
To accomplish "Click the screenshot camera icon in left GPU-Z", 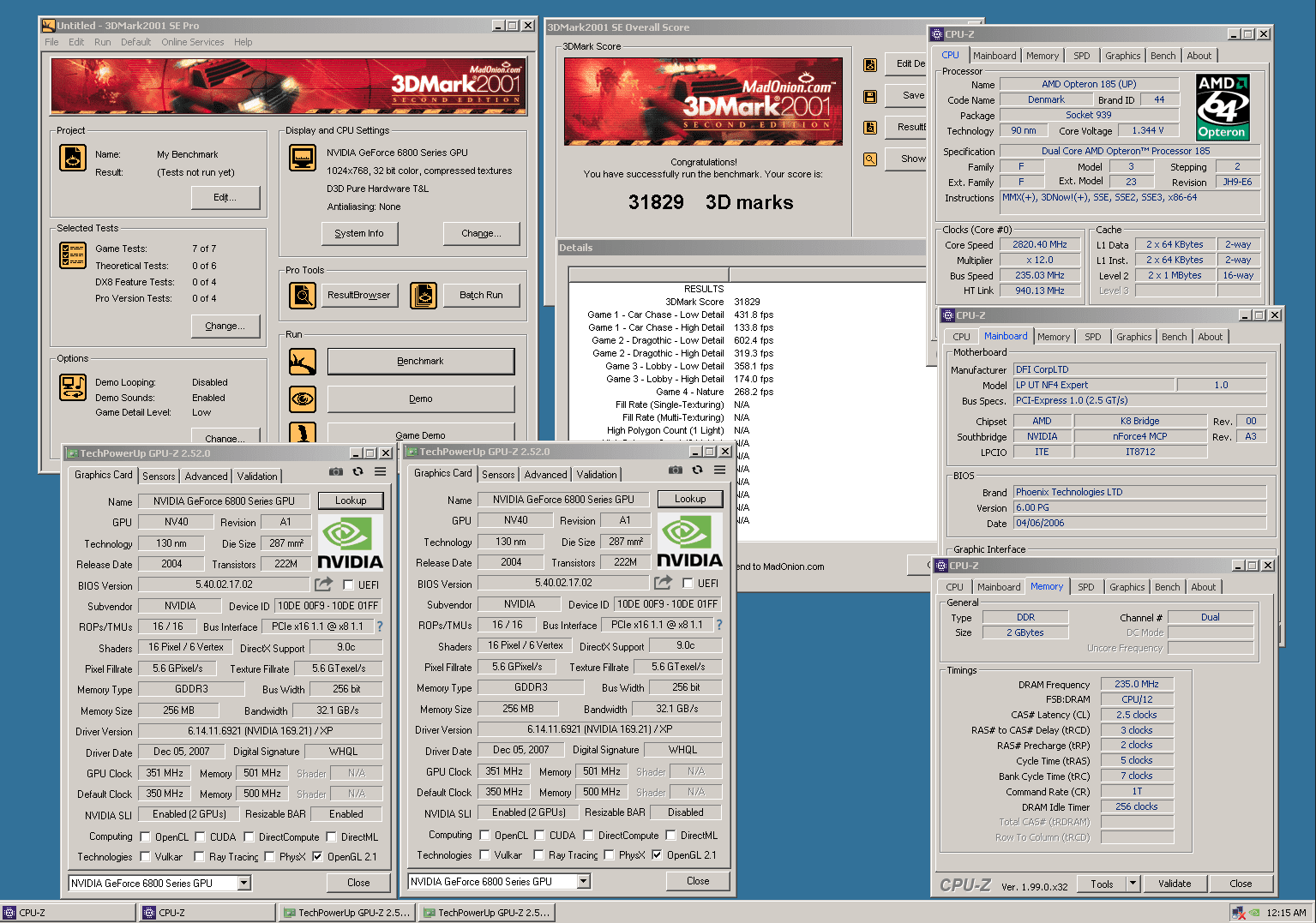I will tap(336, 471).
